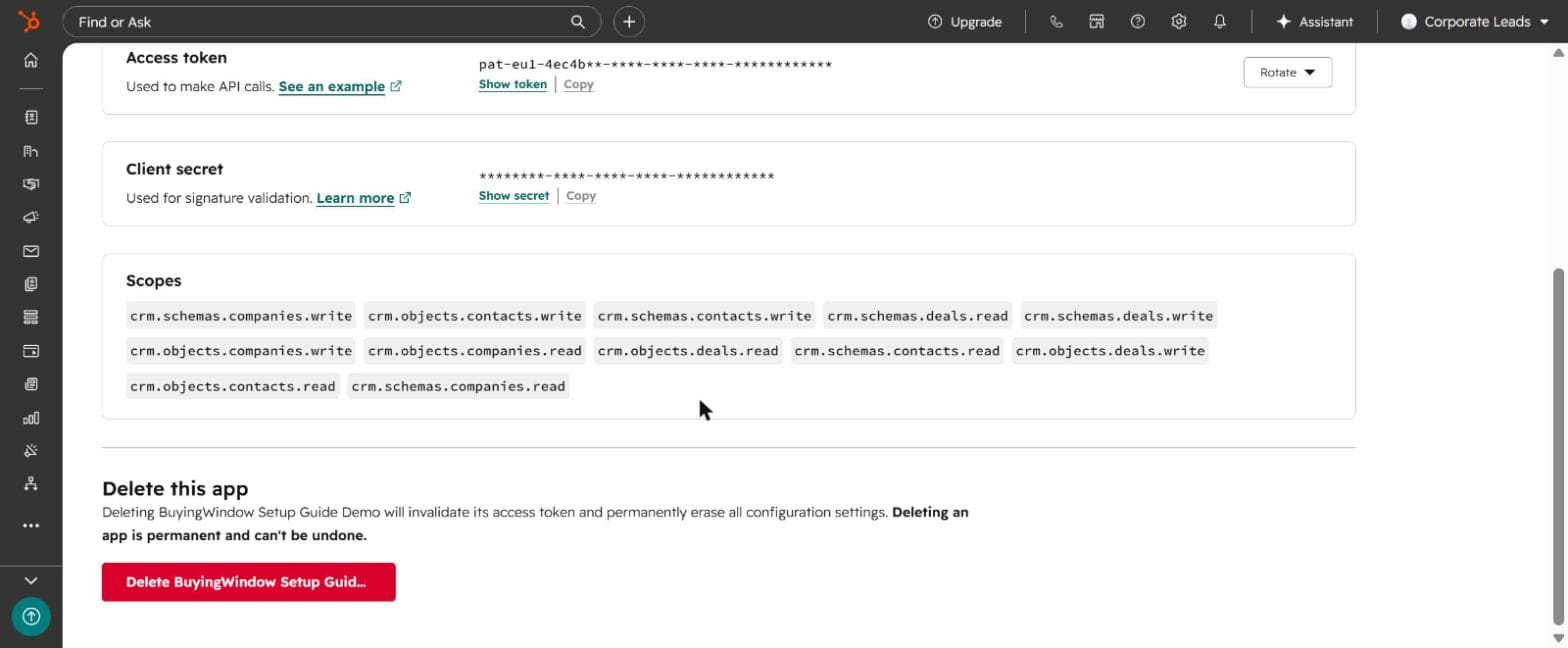Open the envelope icon in sidebar

tap(31, 251)
